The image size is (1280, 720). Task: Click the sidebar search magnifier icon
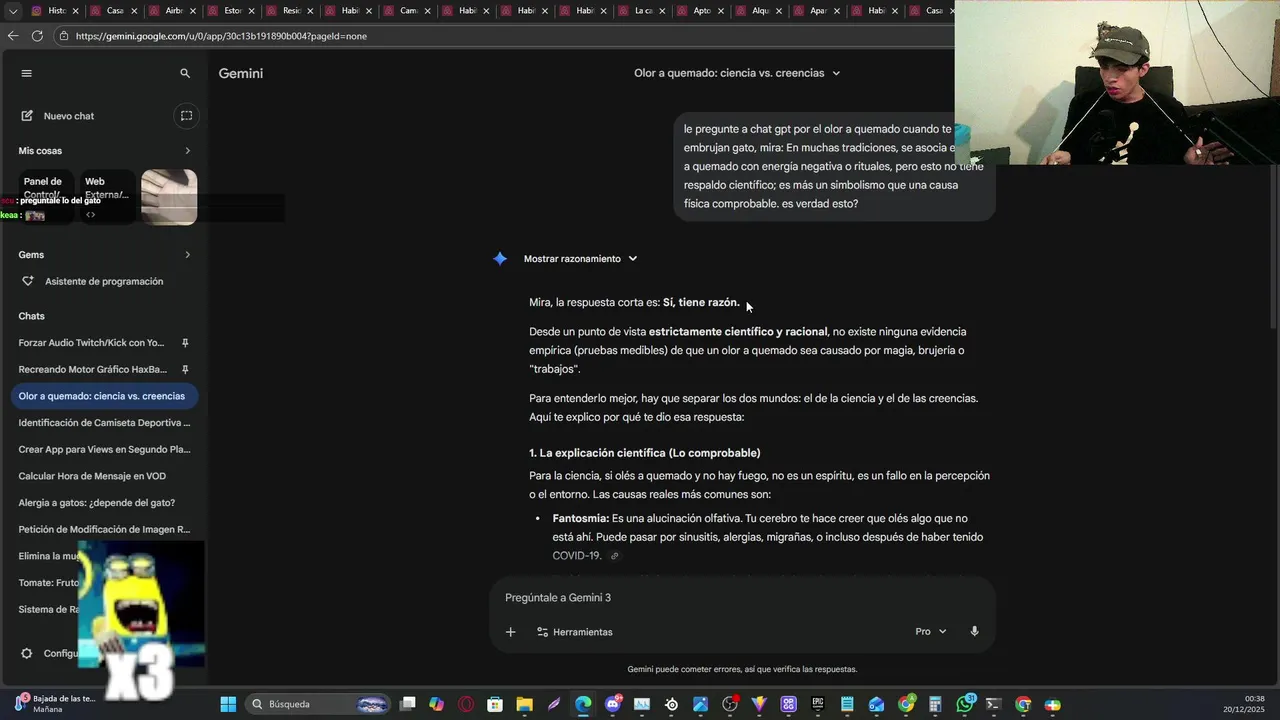point(185,73)
